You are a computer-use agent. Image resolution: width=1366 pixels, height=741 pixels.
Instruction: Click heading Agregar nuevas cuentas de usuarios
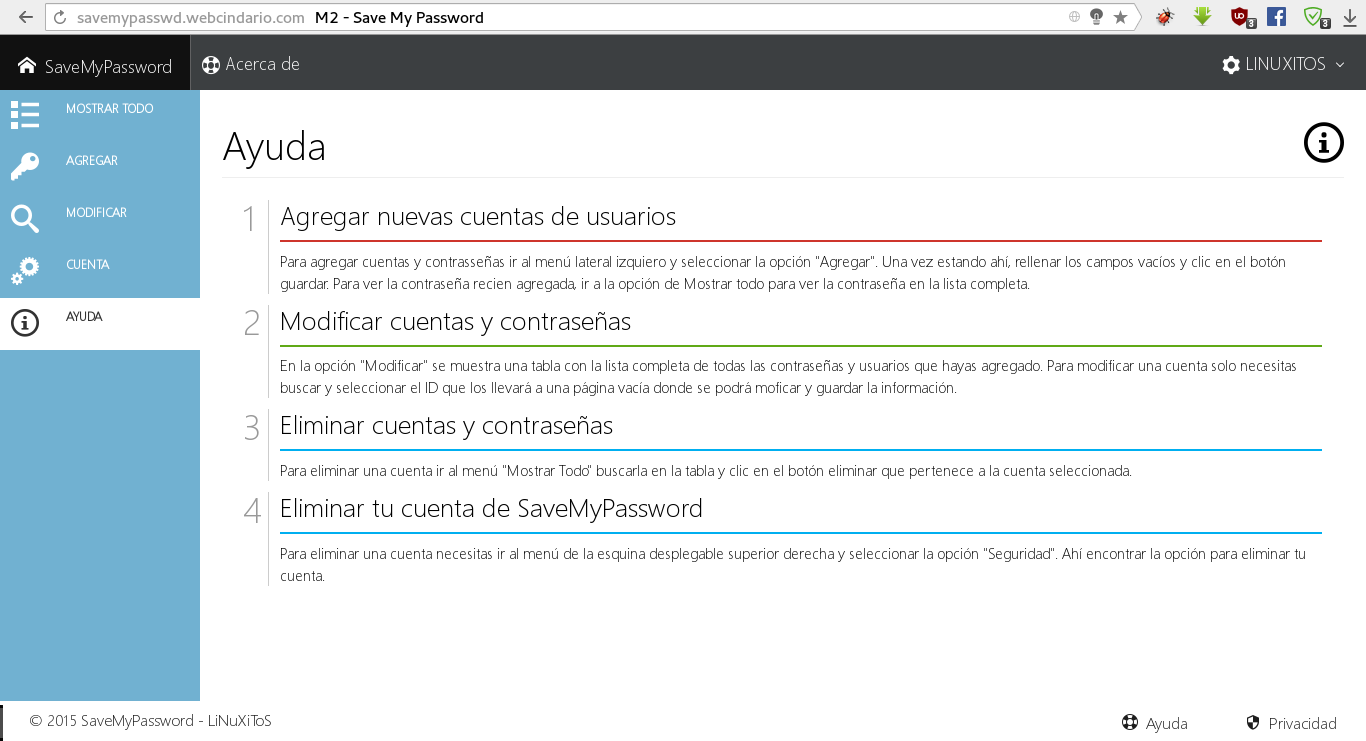[x=478, y=216]
